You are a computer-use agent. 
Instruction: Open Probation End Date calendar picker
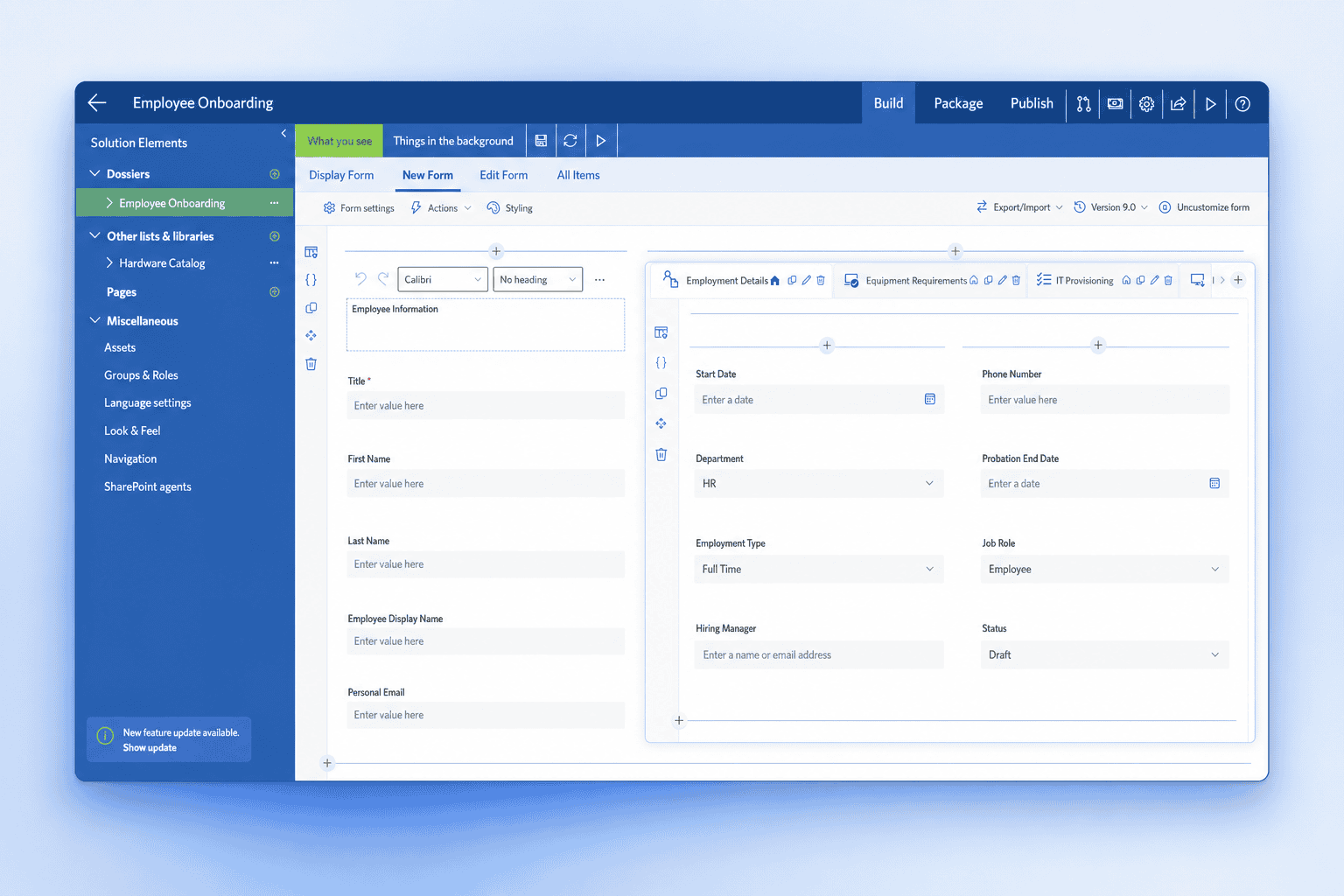(1214, 483)
